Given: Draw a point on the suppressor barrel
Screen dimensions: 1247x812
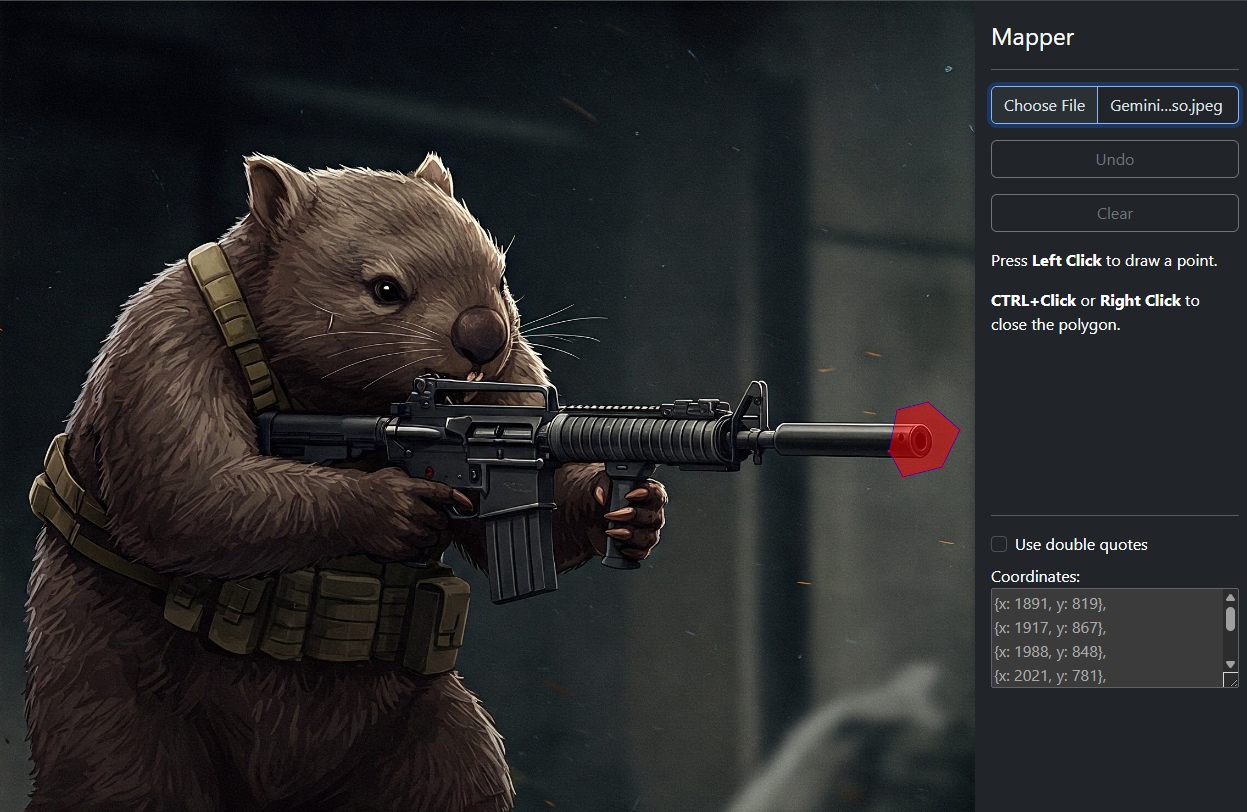Looking at the screenshot, I should [x=830, y=440].
